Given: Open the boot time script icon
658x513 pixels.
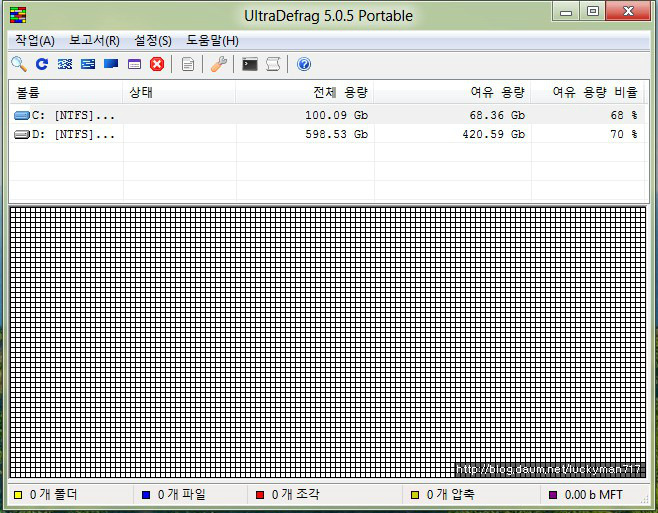Looking at the screenshot, I should [273, 64].
